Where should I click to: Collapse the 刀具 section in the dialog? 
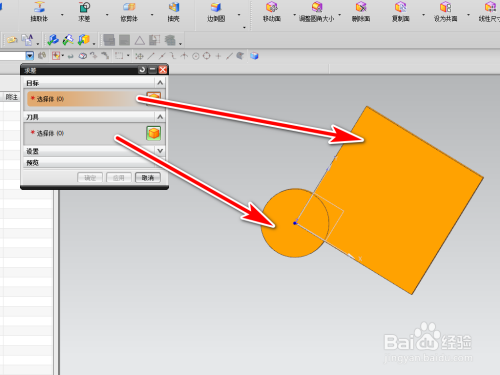click(x=160, y=117)
